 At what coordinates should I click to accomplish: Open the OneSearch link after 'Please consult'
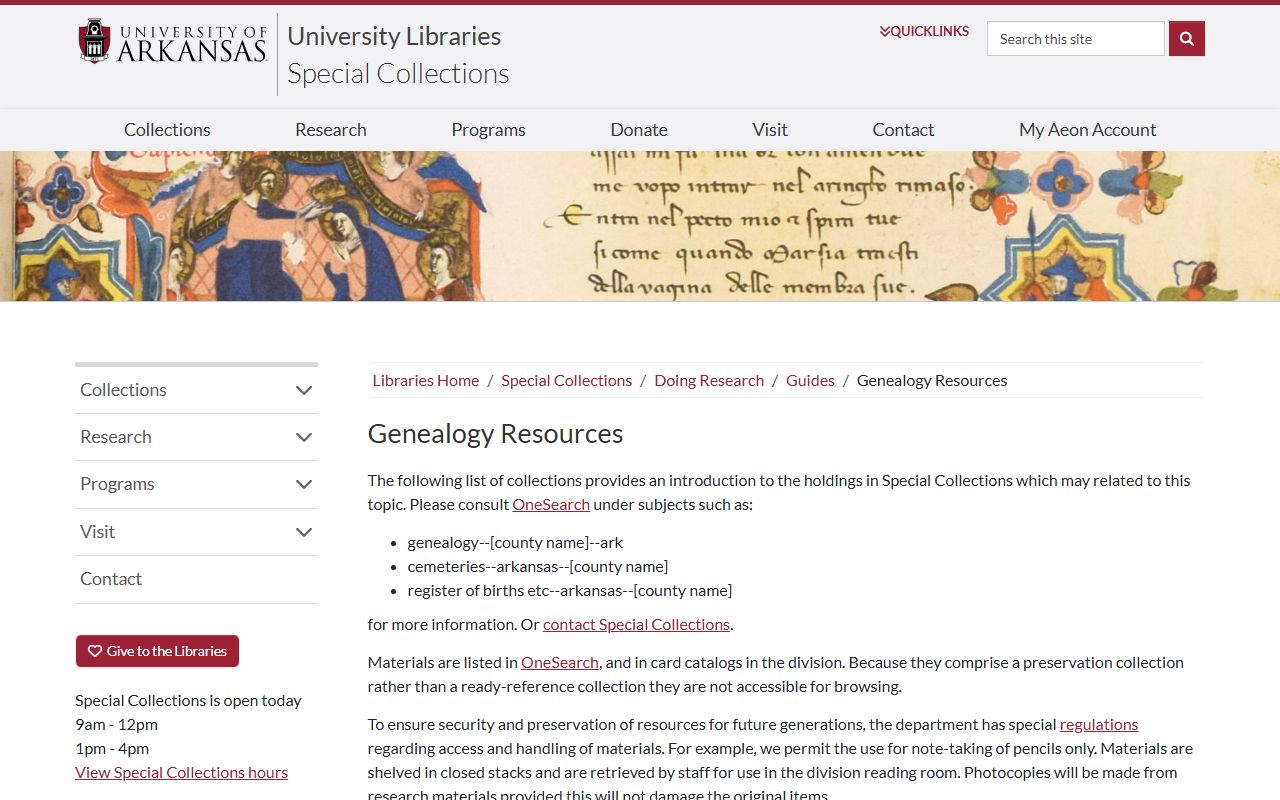click(551, 504)
